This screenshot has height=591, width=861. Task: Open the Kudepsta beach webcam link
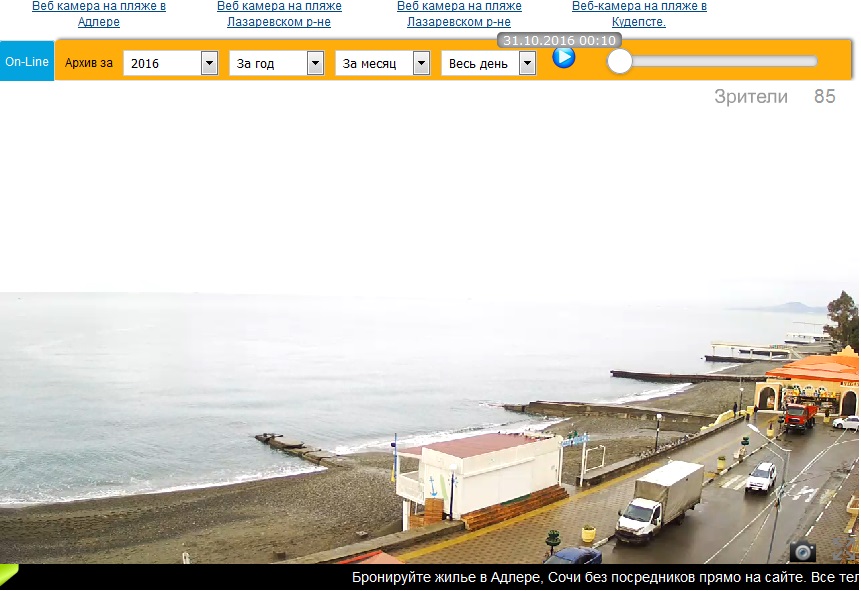(639, 14)
